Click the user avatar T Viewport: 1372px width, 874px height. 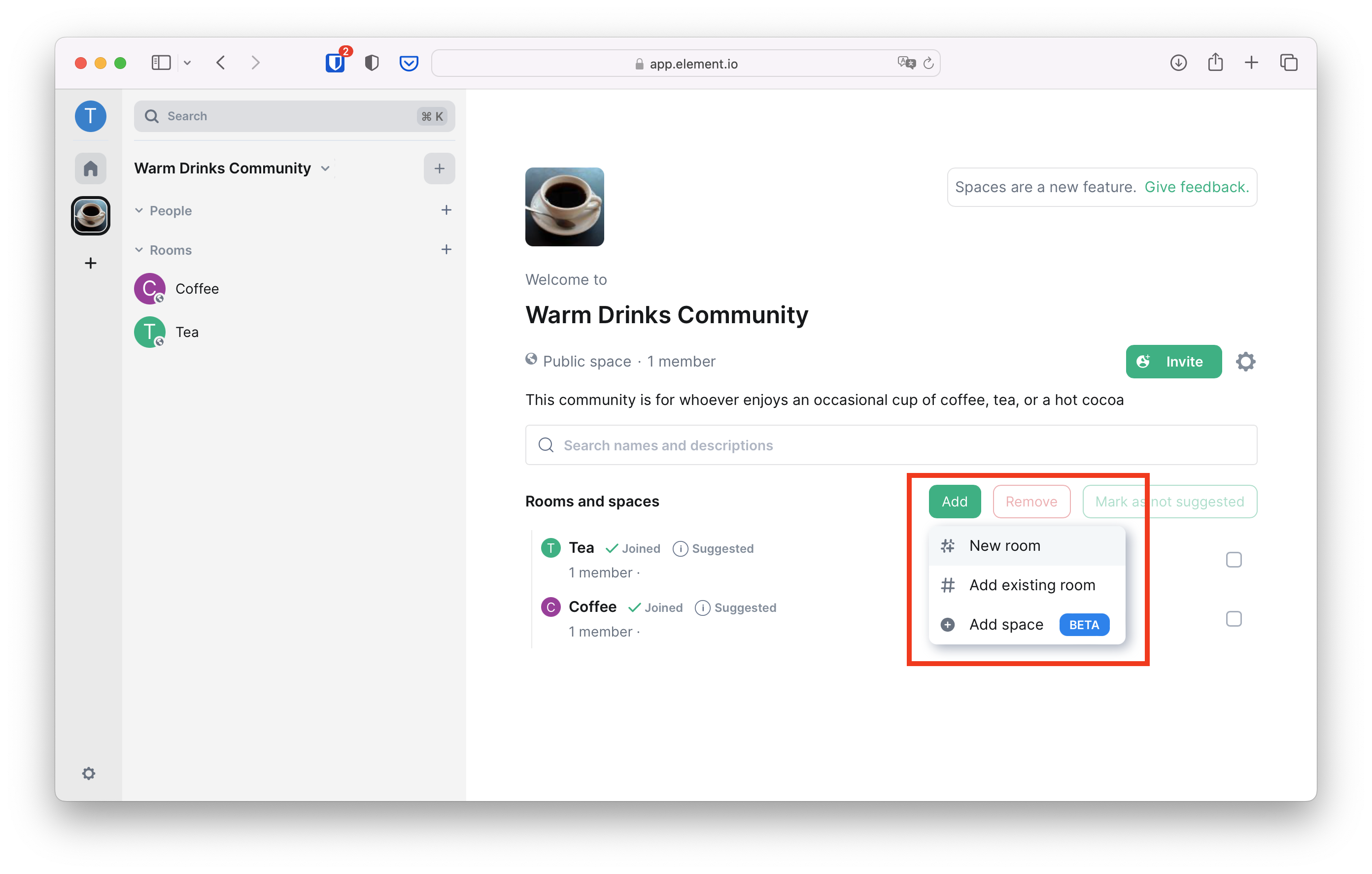pyautogui.click(x=91, y=116)
